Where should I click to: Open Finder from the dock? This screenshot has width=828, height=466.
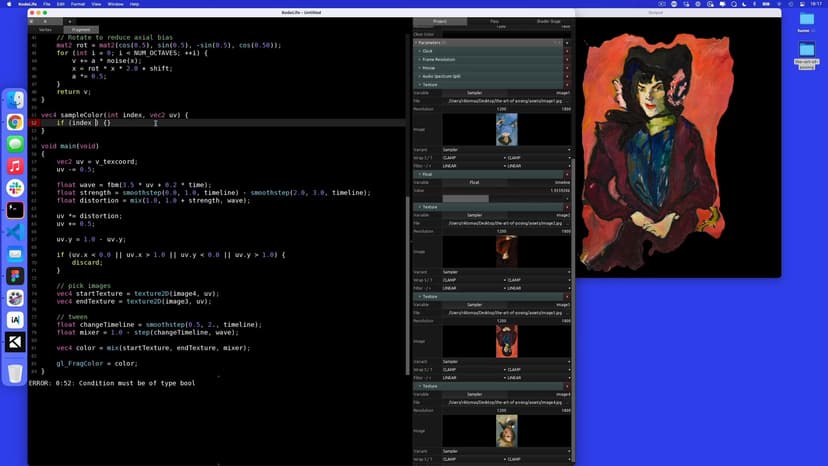tap(15, 100)
